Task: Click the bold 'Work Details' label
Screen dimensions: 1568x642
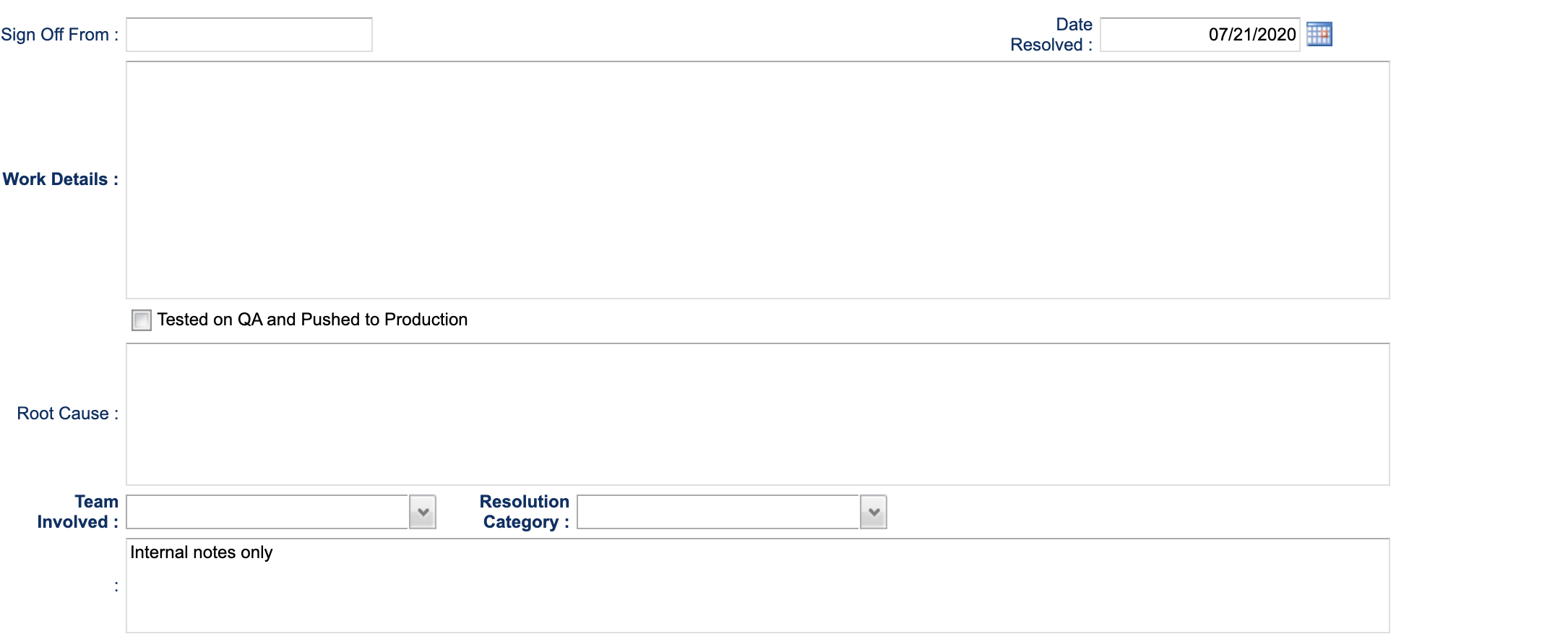Action: [x=60, y=179]
